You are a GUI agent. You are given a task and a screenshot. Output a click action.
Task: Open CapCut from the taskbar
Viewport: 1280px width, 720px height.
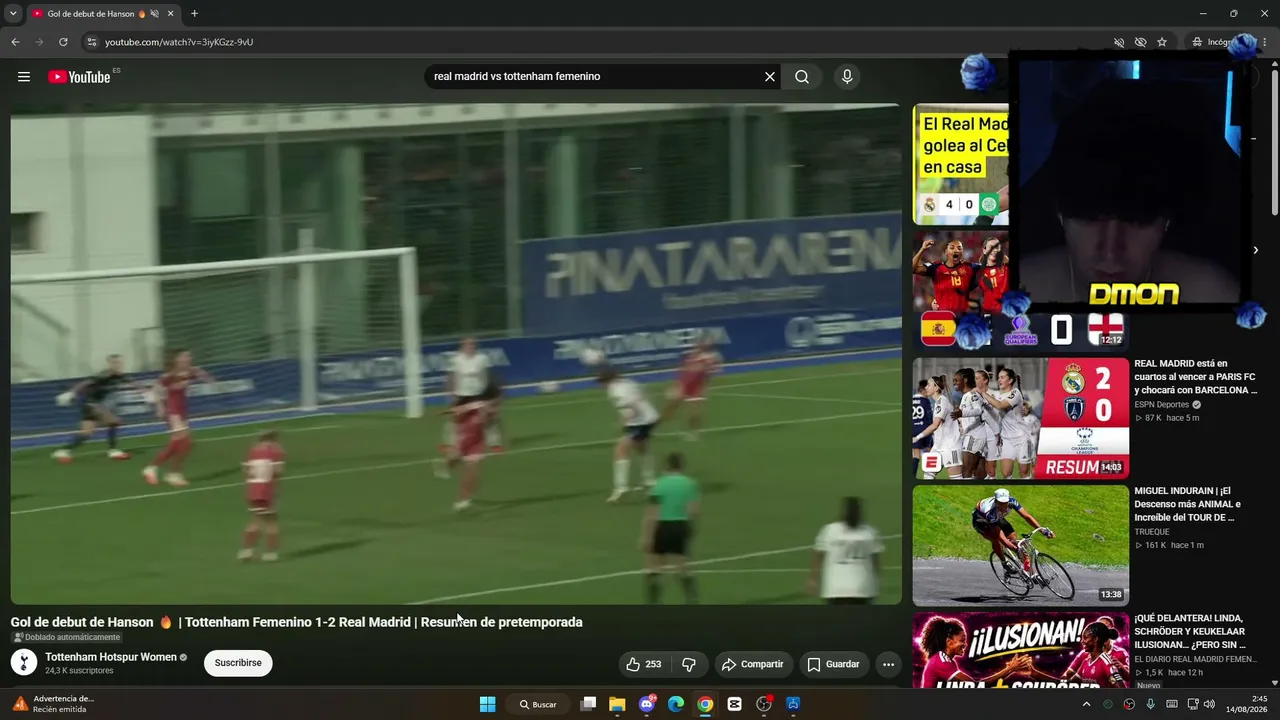735,704
